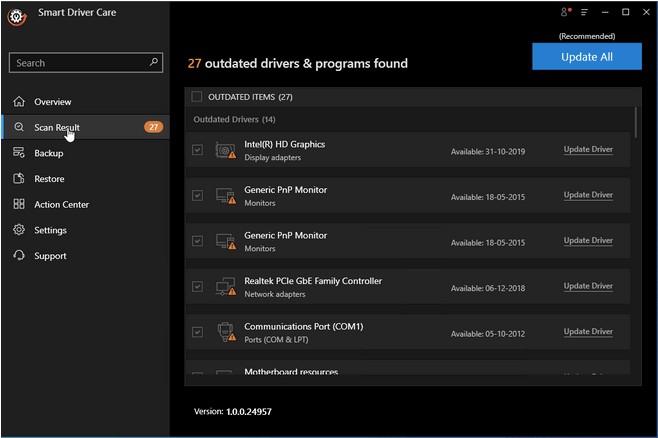Image resolution: width=658 pixels, height=438 pixels.
Task: Click the Support headset icon
Action: 19,256
